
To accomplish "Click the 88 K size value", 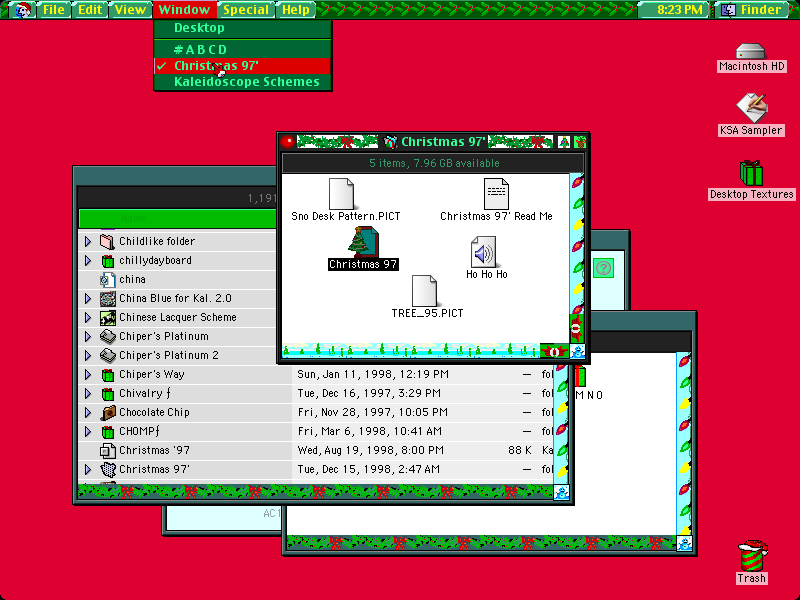I will coord(519,451).
